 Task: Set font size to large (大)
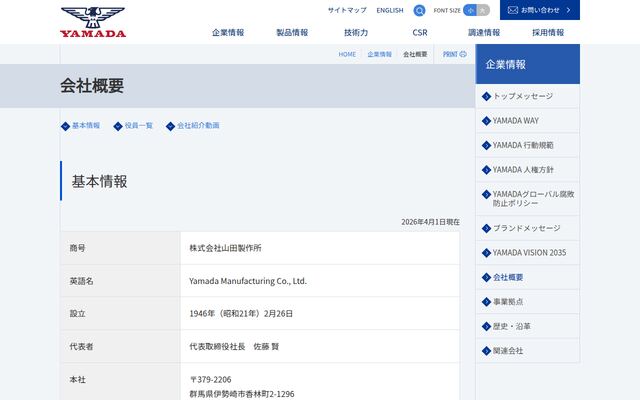pyautogui.click(x=483, y=11)
